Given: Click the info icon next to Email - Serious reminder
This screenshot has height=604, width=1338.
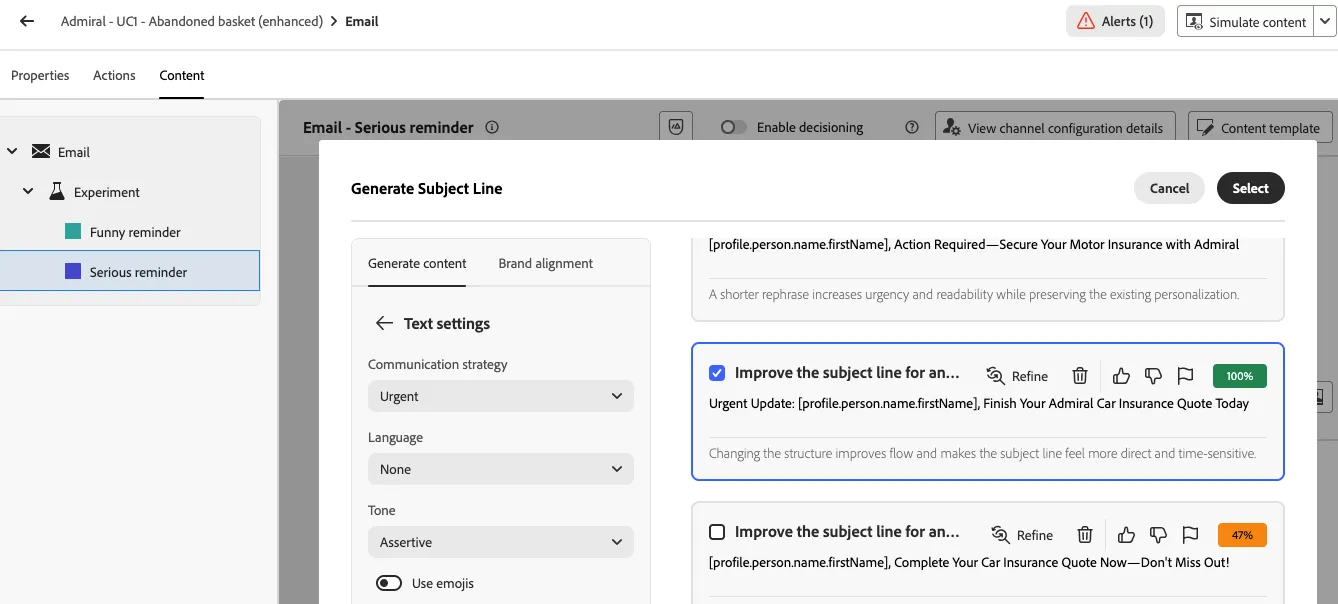Looking at the screenshot, I should click(x=492, y=128).
